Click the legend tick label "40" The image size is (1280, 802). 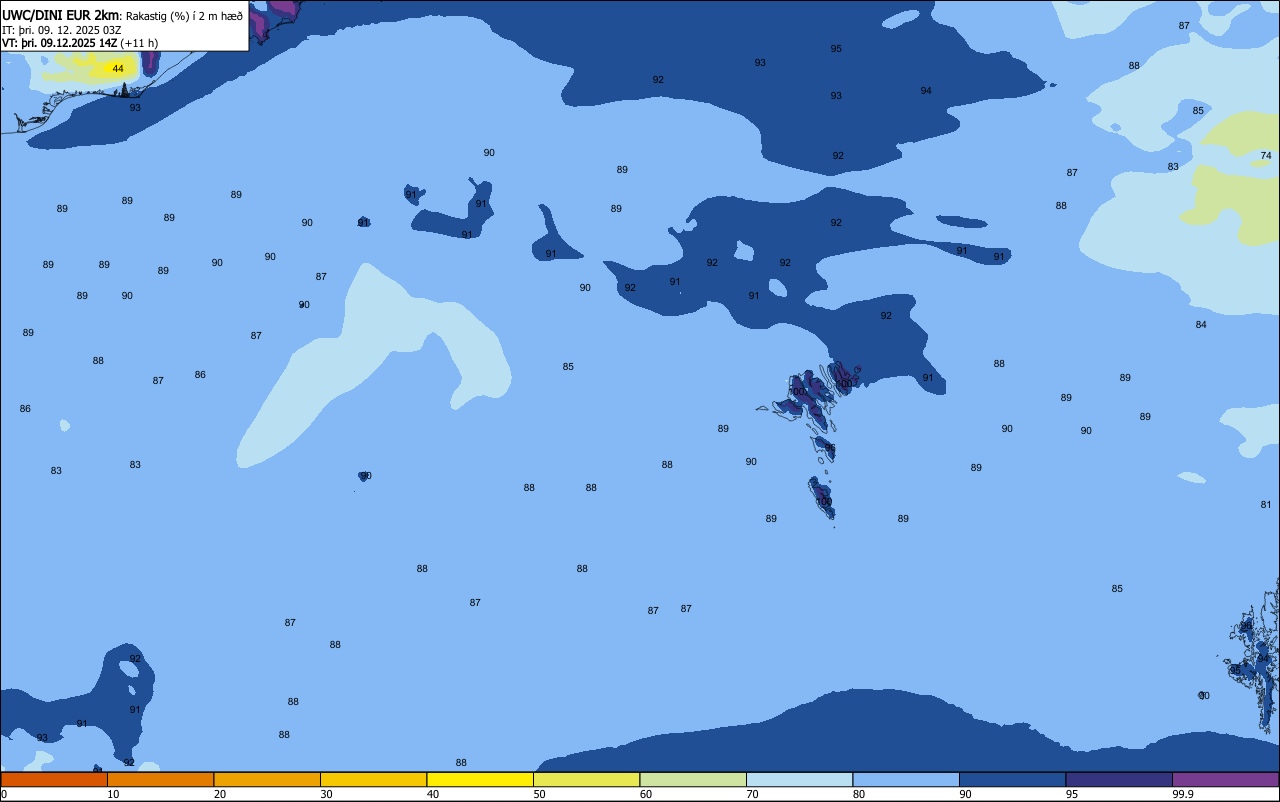coord(433,794)
